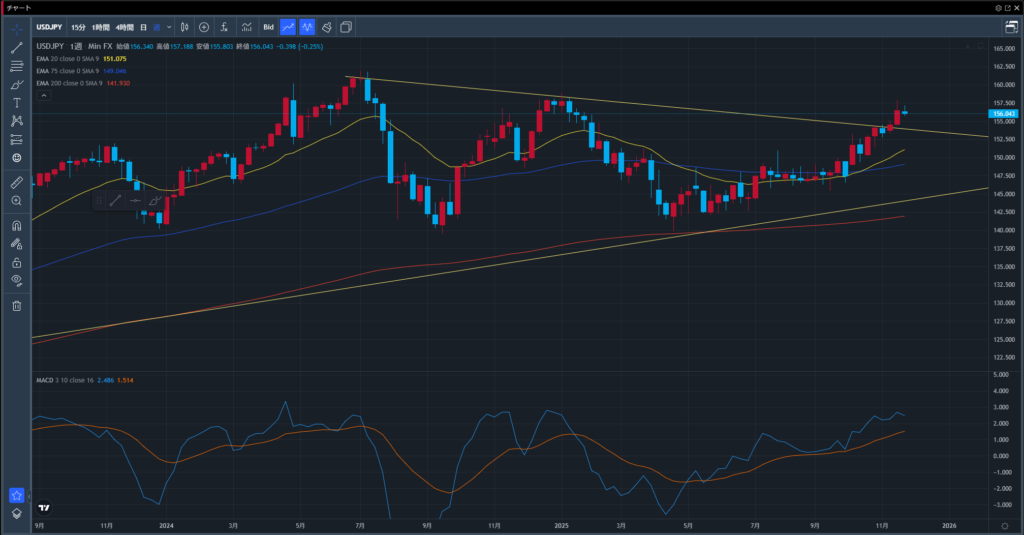Switch to the 15分 timeframe

pos(78,27)
